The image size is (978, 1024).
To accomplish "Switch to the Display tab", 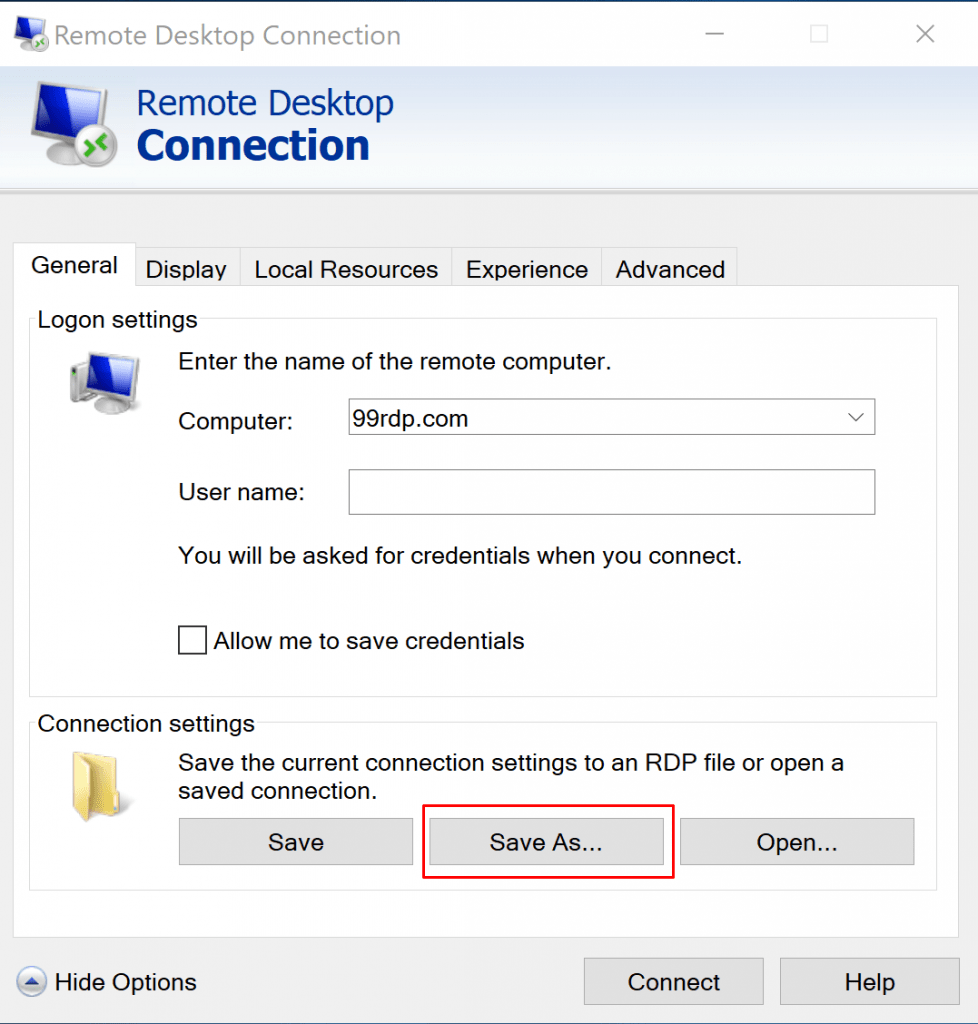I will click(186, 269).
